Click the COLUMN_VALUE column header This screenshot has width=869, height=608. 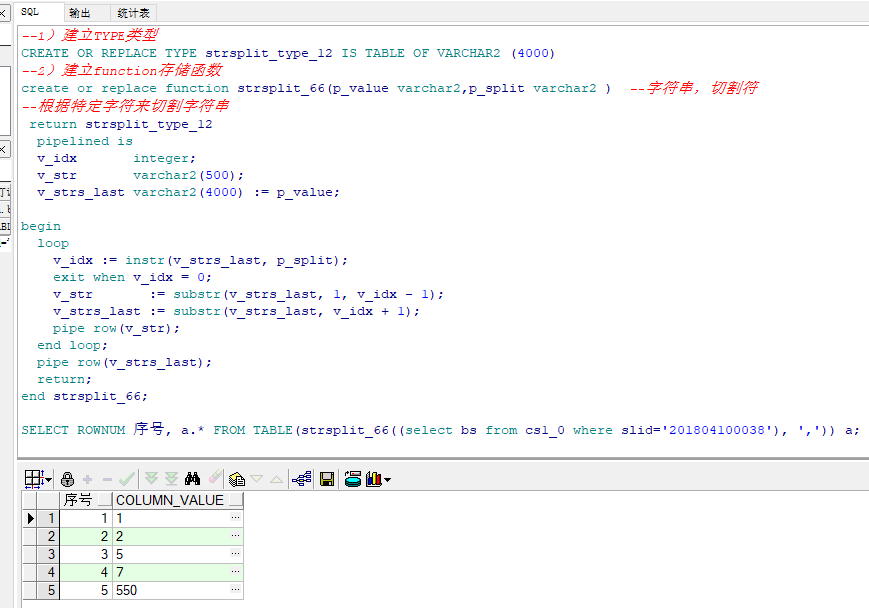[170, 500]
